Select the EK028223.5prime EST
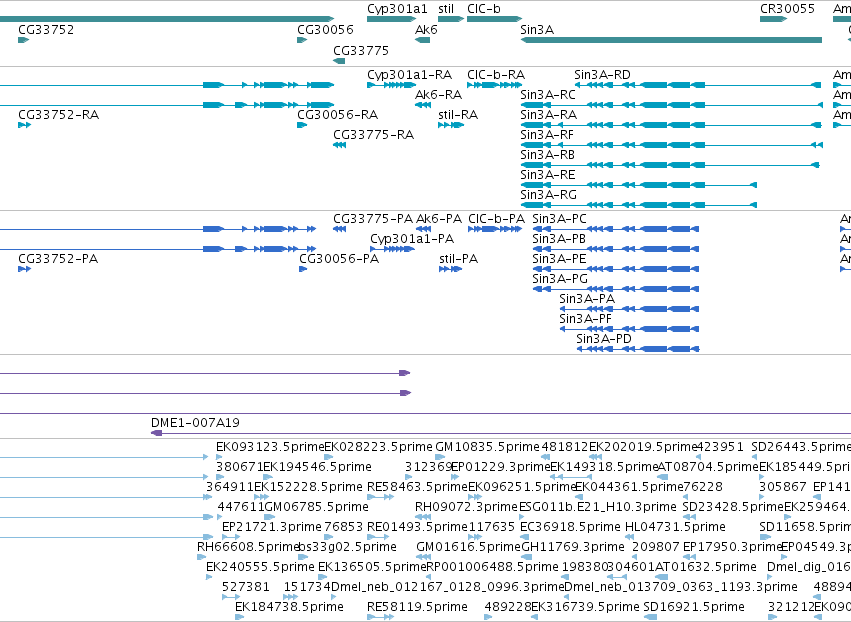This screenshot has width=851, height=622. pyautogui.click(x=328, y=457)
